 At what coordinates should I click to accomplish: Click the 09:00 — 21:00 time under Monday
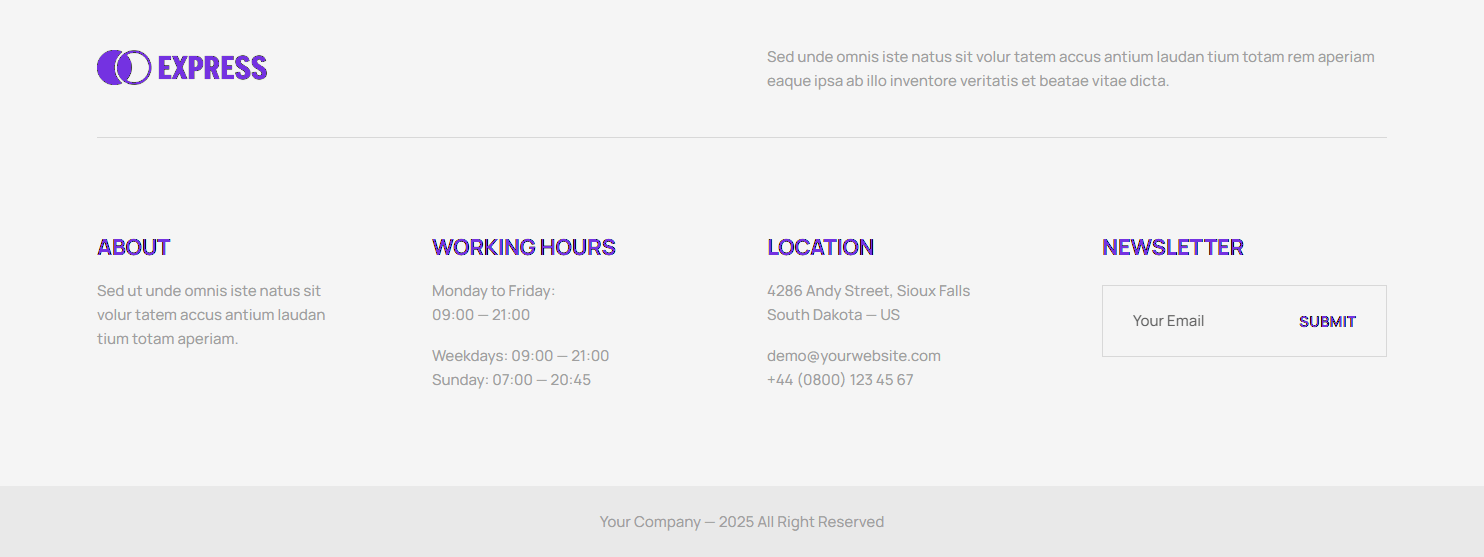pos(481,315)
